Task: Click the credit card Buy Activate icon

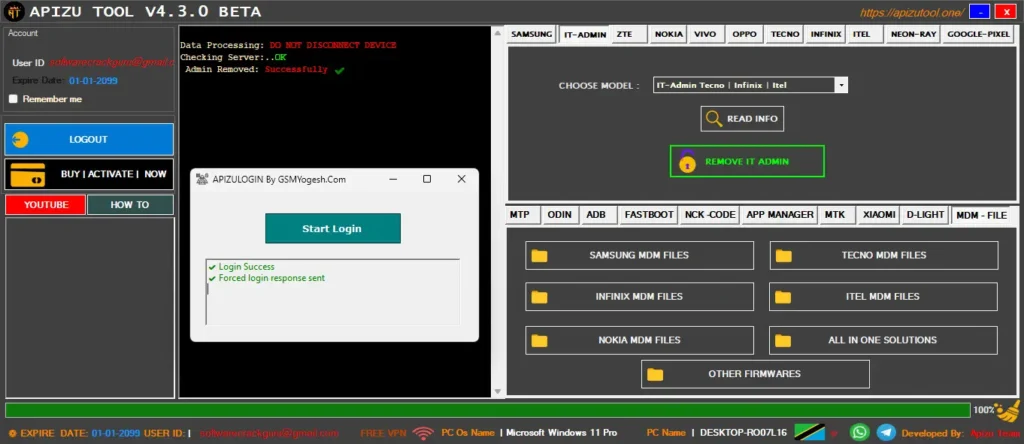Action: coord(27,174)
